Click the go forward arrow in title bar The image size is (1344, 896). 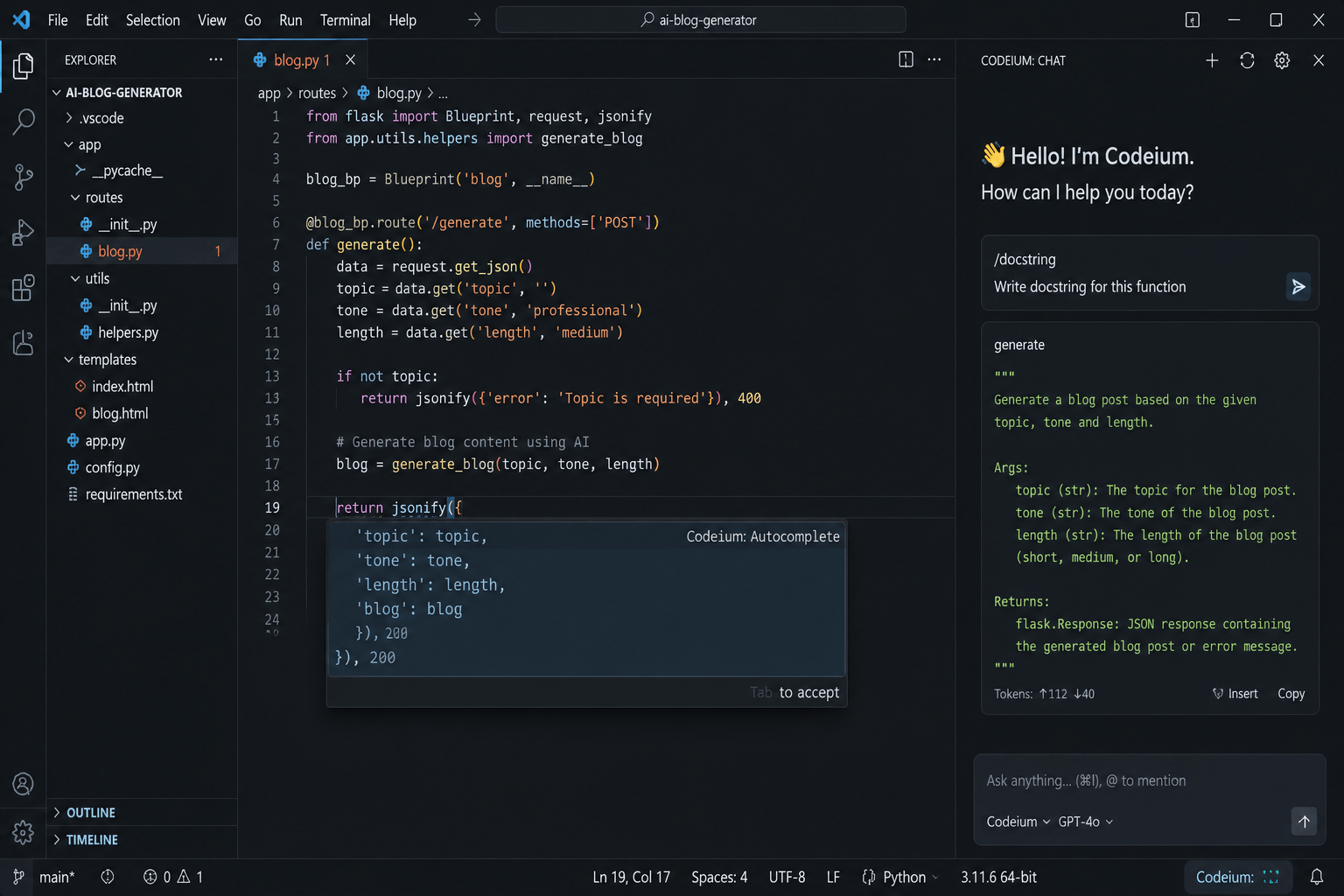(x=474, y=19)
